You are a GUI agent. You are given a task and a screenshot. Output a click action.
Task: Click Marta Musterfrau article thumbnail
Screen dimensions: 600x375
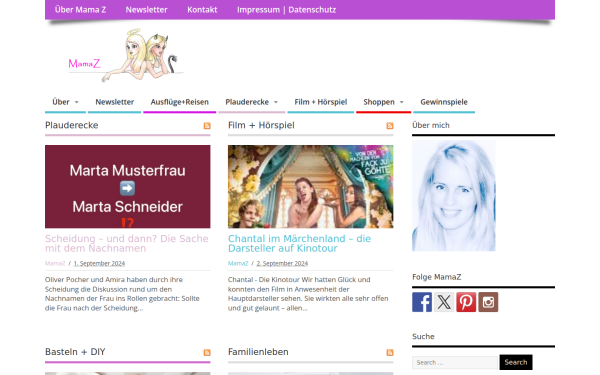(x=127, y=186)
